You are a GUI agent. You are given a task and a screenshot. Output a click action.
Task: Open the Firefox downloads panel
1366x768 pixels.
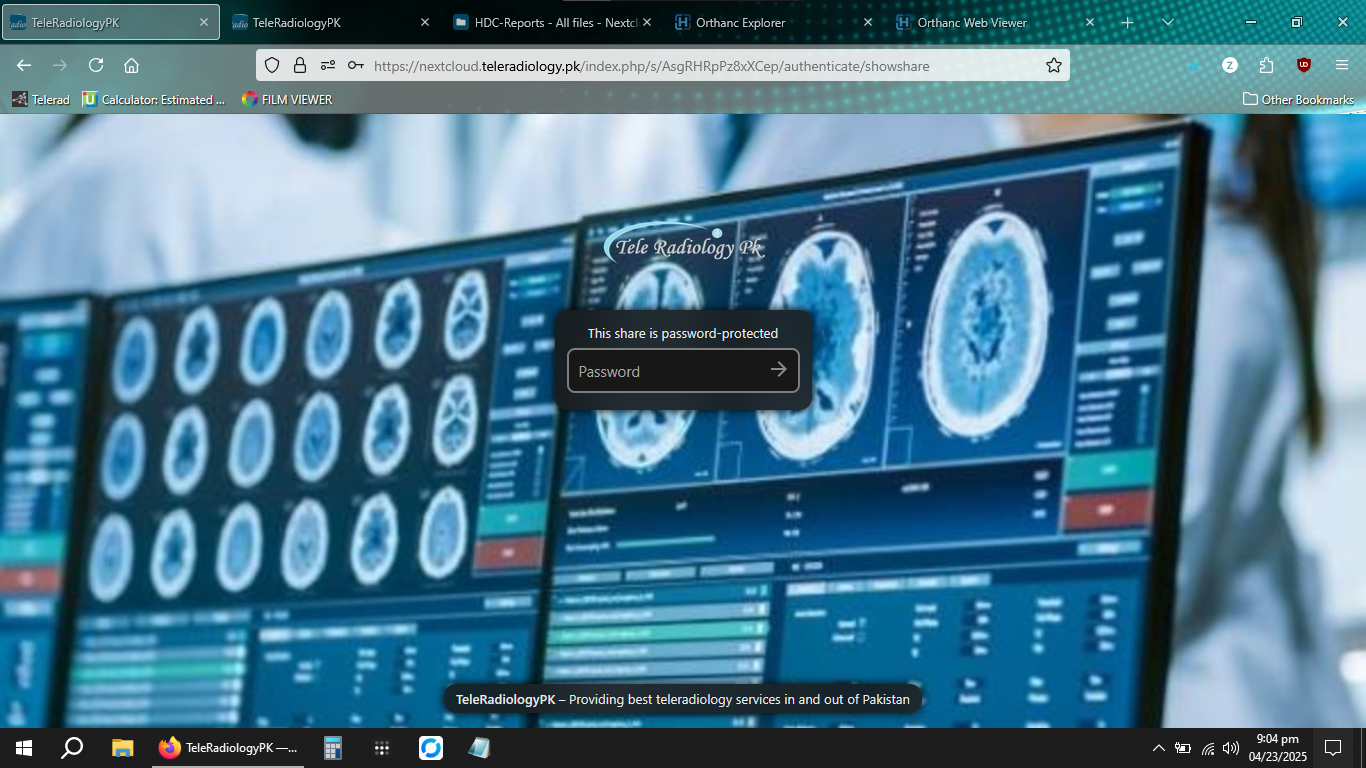pyautogui.click(x=1193, y=65)
